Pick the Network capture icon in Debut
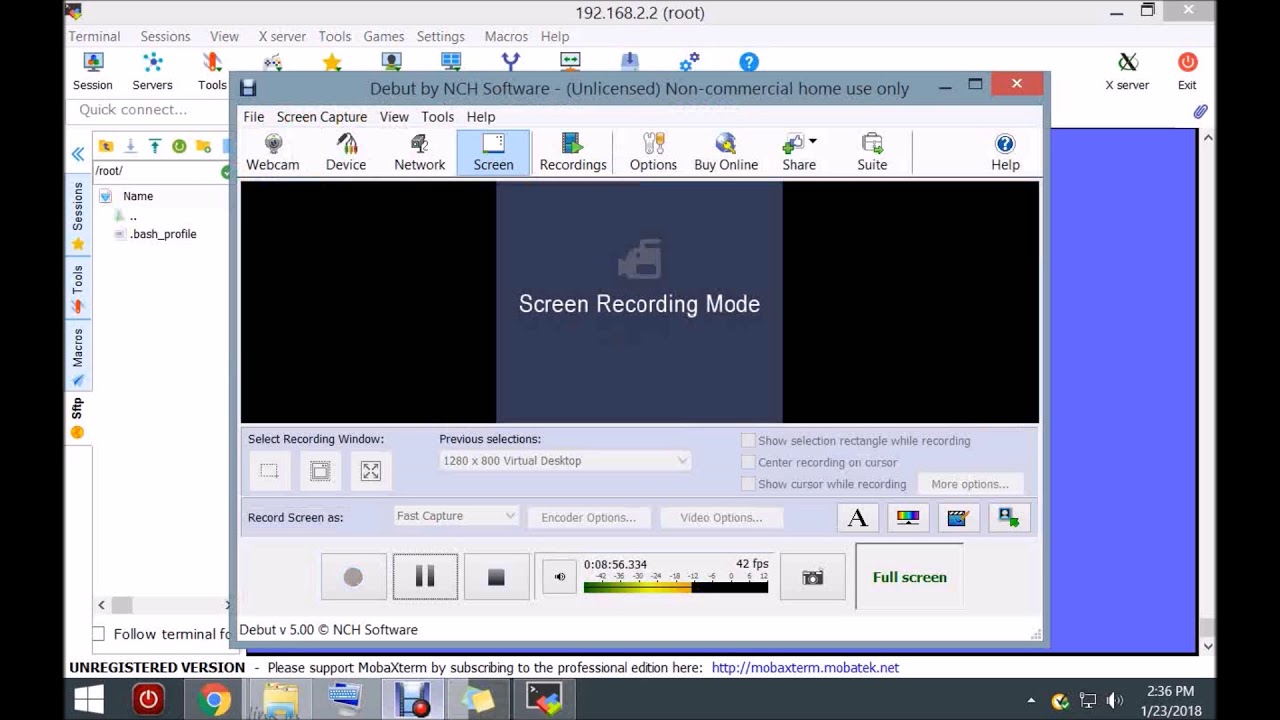Screen dimensions: 1280x720 pos(419,153)
